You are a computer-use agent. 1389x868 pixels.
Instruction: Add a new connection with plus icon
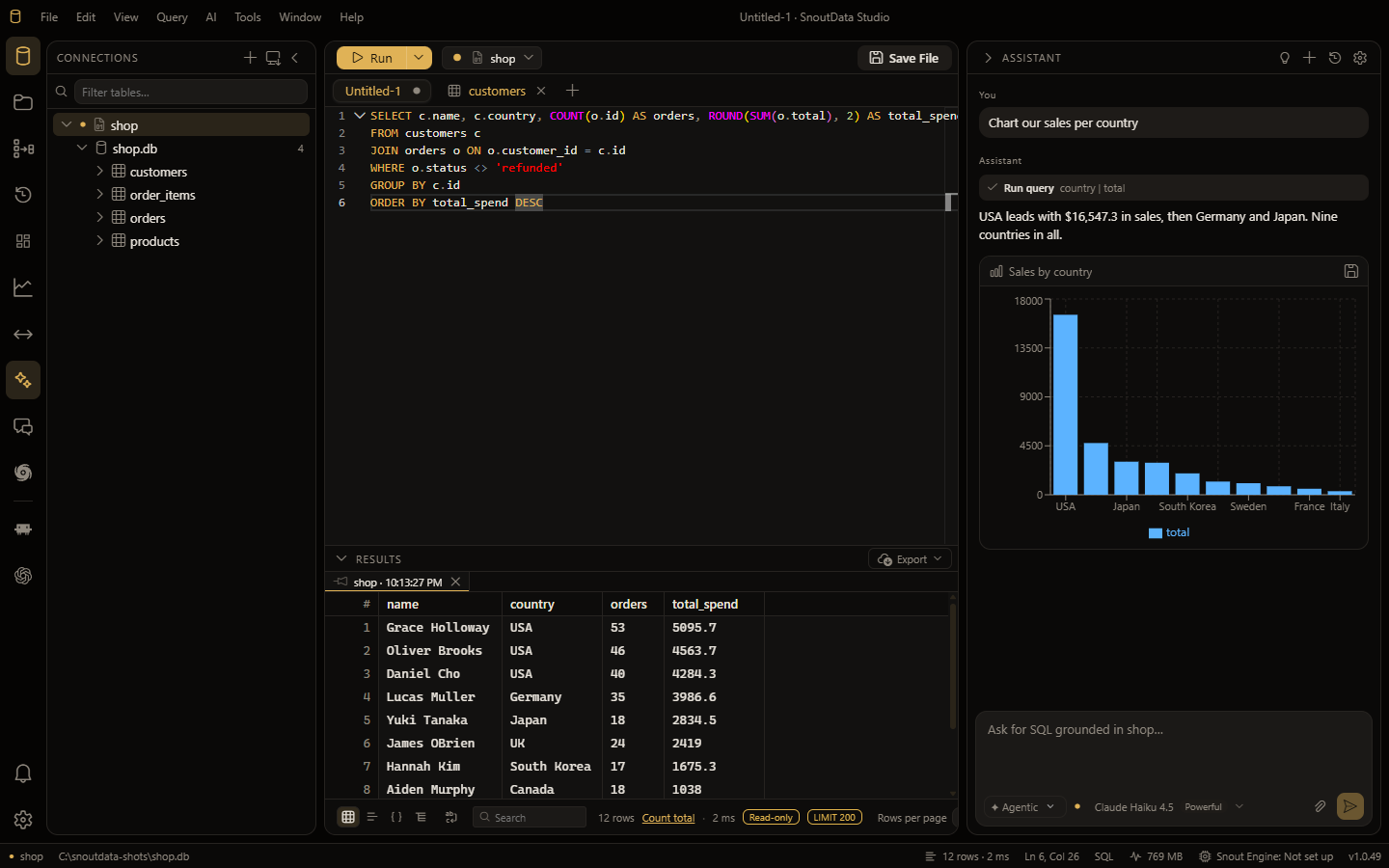pos(250,58)
